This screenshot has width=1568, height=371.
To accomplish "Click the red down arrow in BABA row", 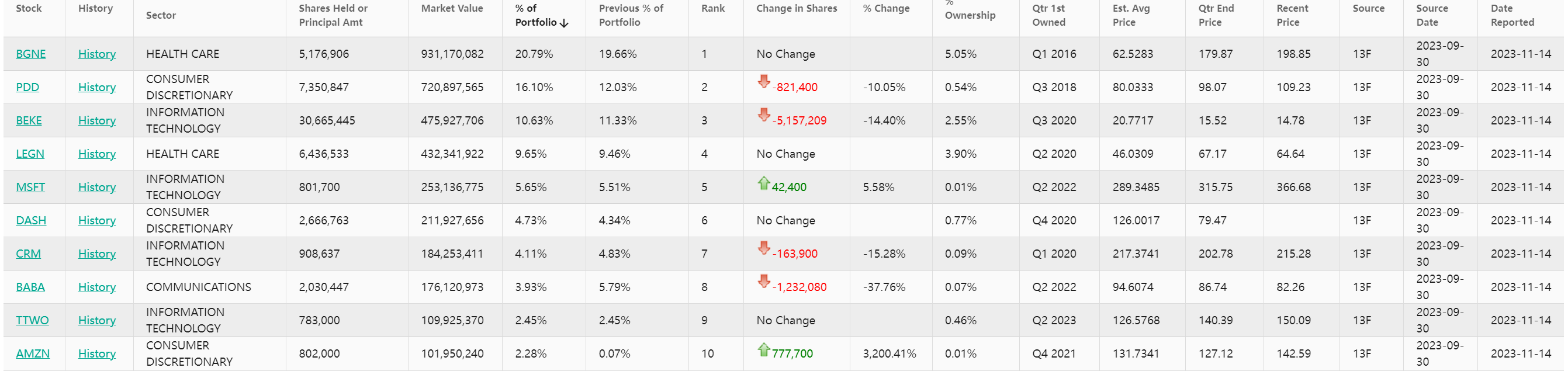I will pyautogui.click(x=763, y=281).
